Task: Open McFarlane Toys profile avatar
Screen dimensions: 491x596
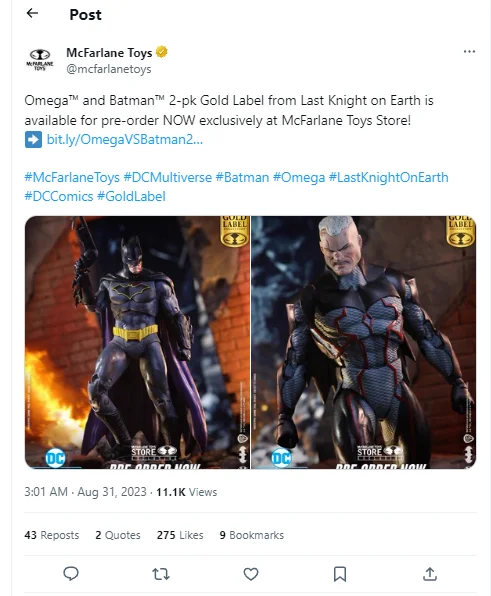Action: pyautogui.click(x=40, y=60)
